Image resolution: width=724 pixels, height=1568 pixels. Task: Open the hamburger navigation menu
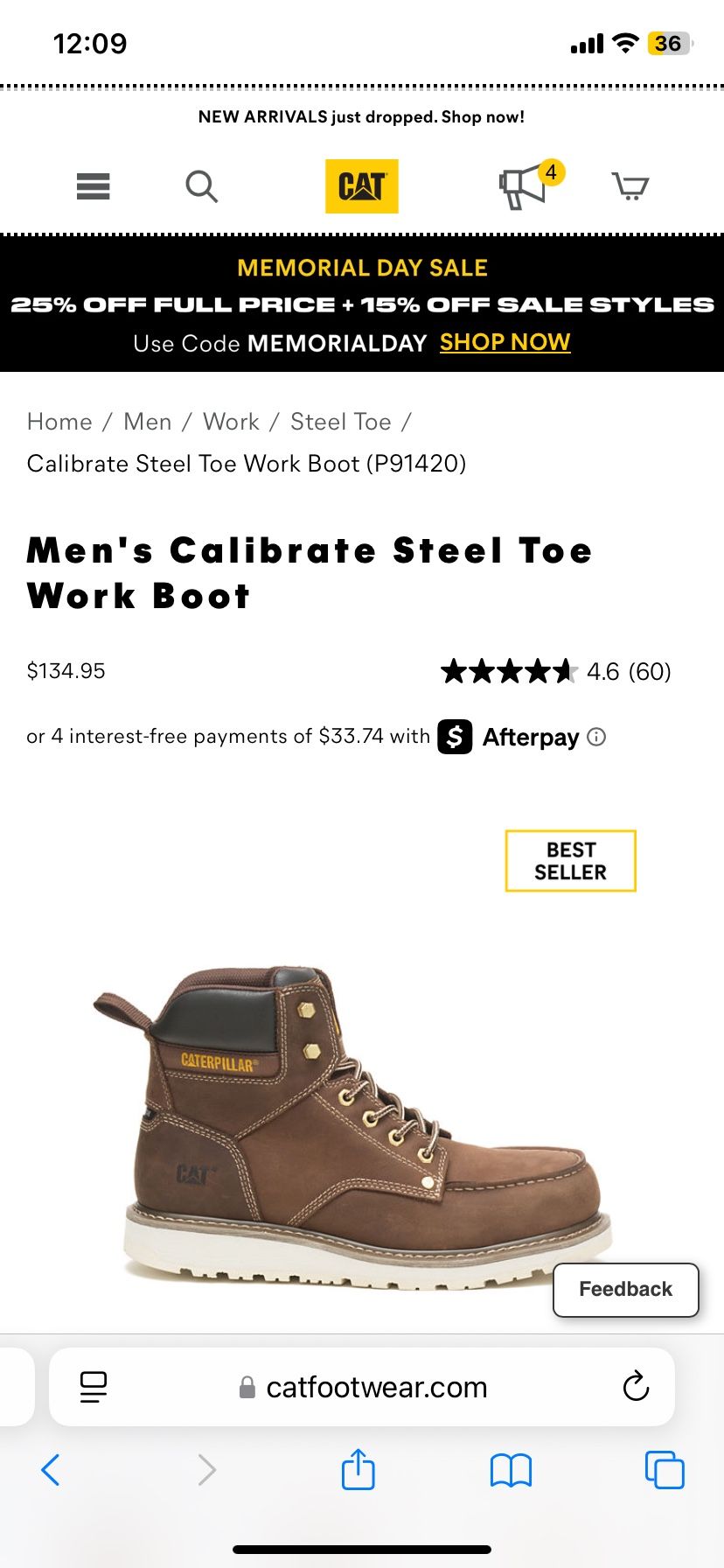[x=93, y=186]
